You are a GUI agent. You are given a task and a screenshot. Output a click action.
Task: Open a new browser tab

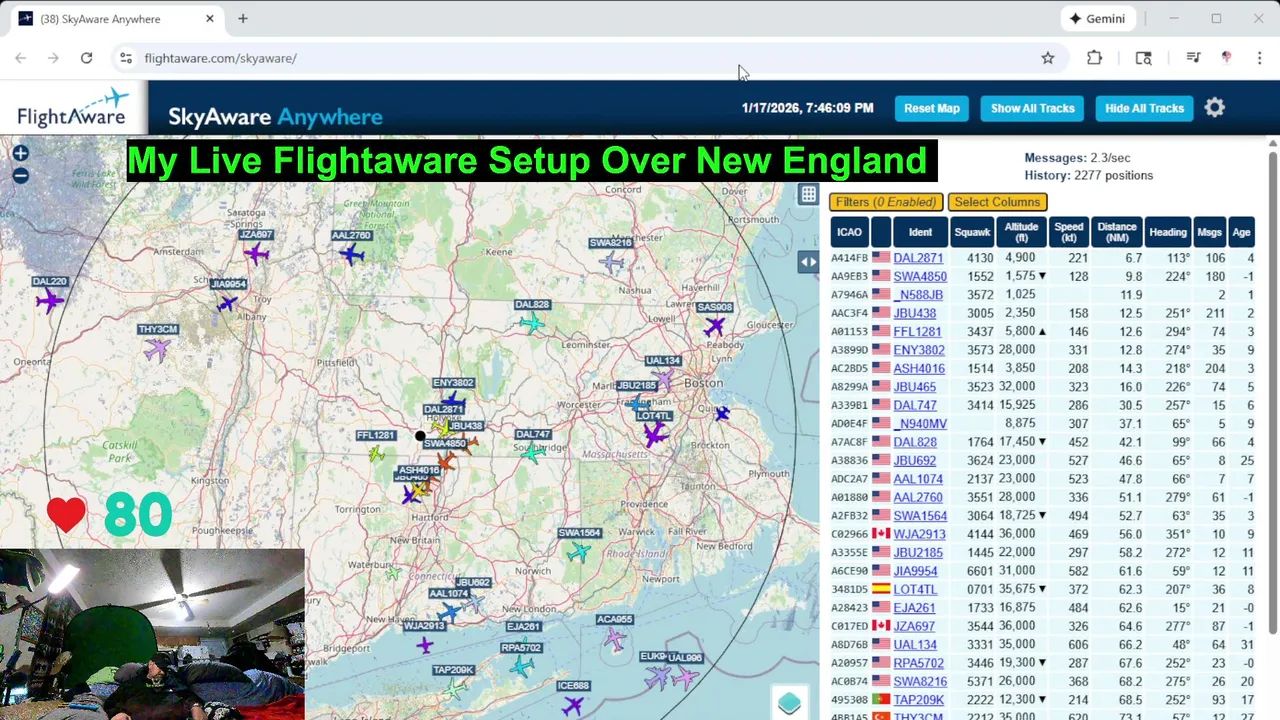pos(243,19)
